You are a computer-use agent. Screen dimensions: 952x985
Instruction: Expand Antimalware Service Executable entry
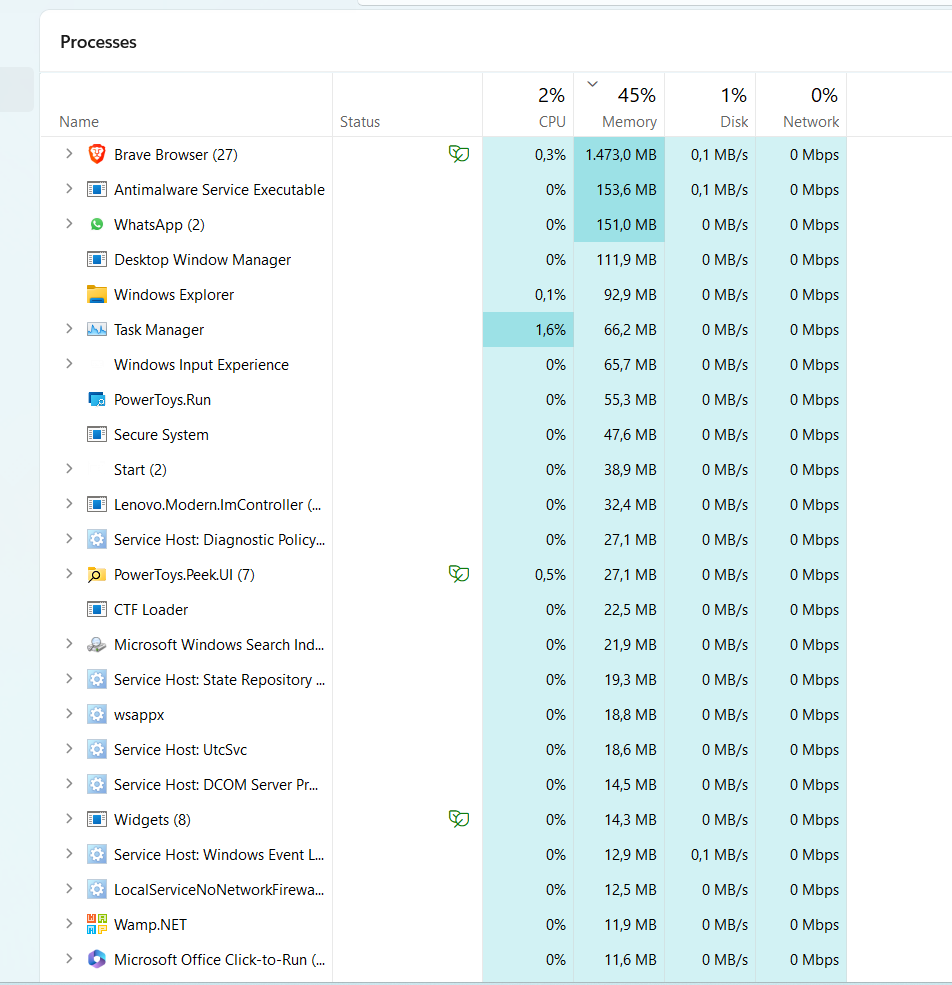pos(69,189)
